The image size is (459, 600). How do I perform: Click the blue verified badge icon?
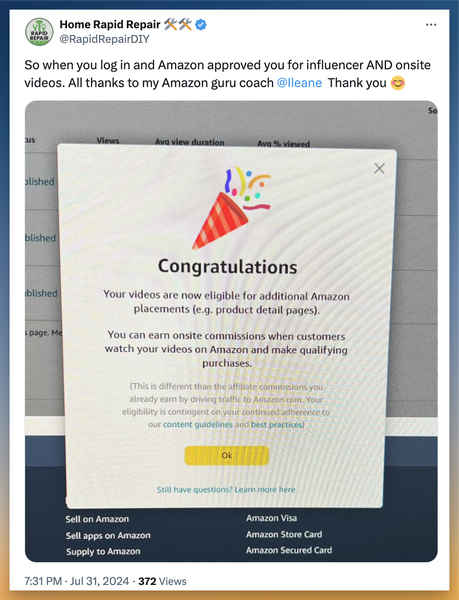tap(201, 25)
